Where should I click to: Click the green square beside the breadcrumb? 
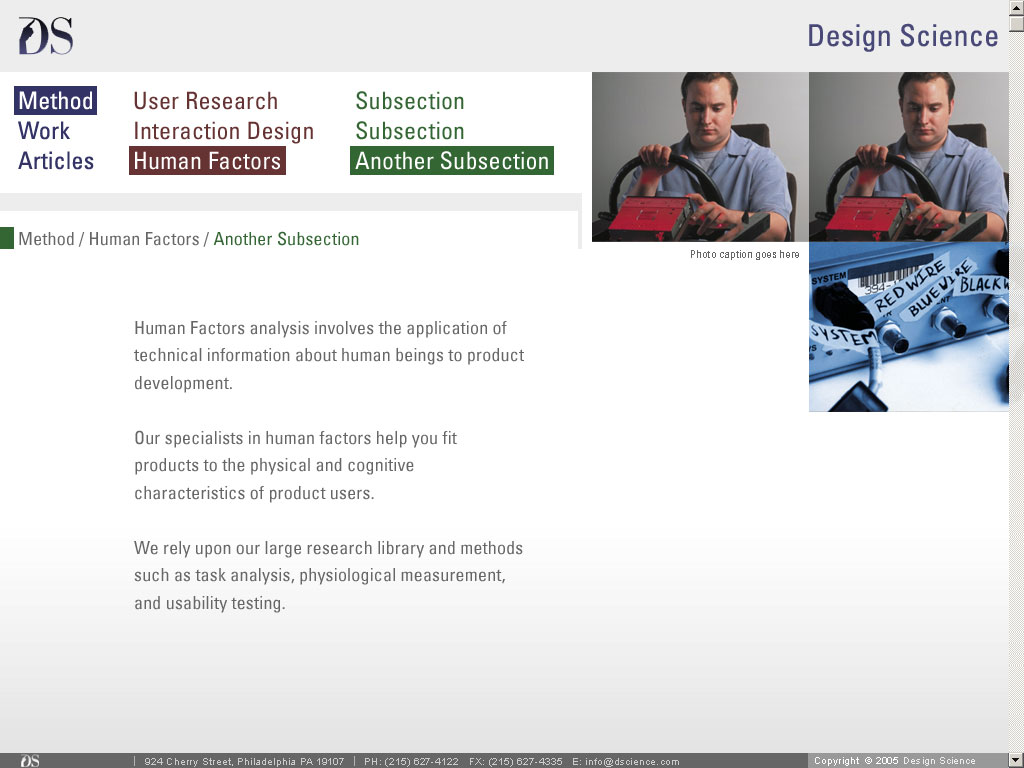click(7, 238)
